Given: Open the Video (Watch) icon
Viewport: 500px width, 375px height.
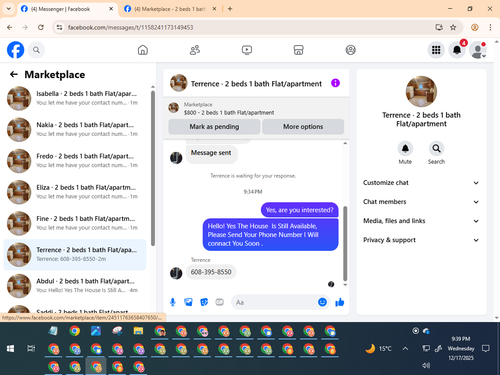Looking at the screenshot, I should tap(247, 50).
